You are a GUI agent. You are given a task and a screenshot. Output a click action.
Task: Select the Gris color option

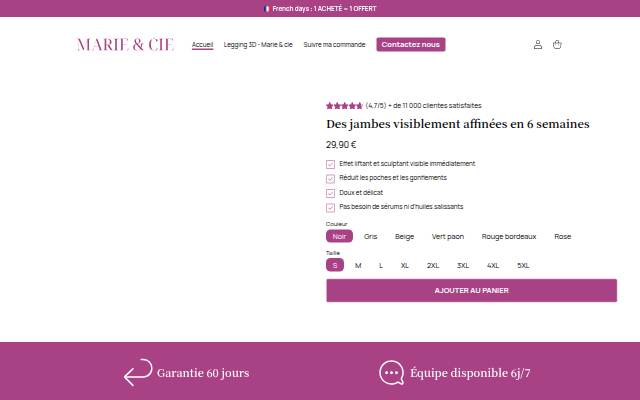(x=371, y=236)
